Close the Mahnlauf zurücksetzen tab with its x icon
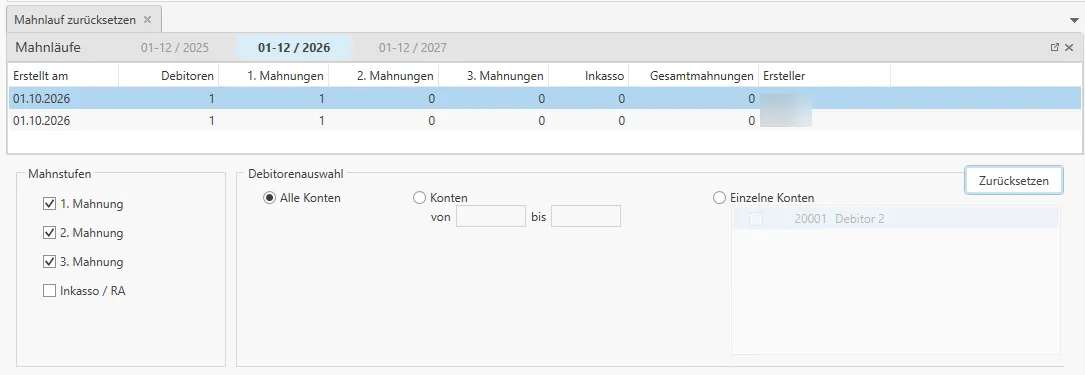The image size is (1085, 375). 147,20
